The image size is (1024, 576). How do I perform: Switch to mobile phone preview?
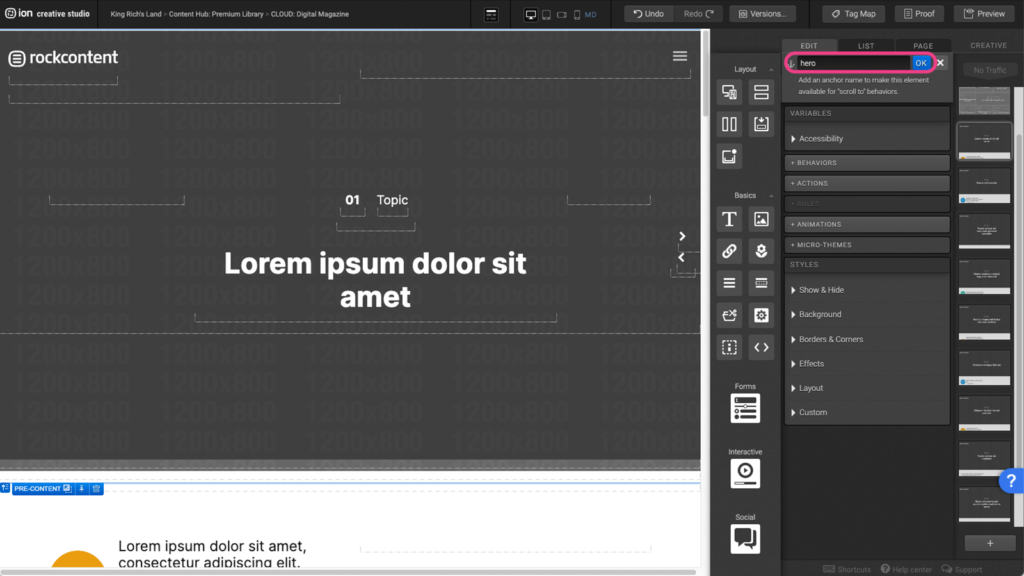(x=577, y=14)
